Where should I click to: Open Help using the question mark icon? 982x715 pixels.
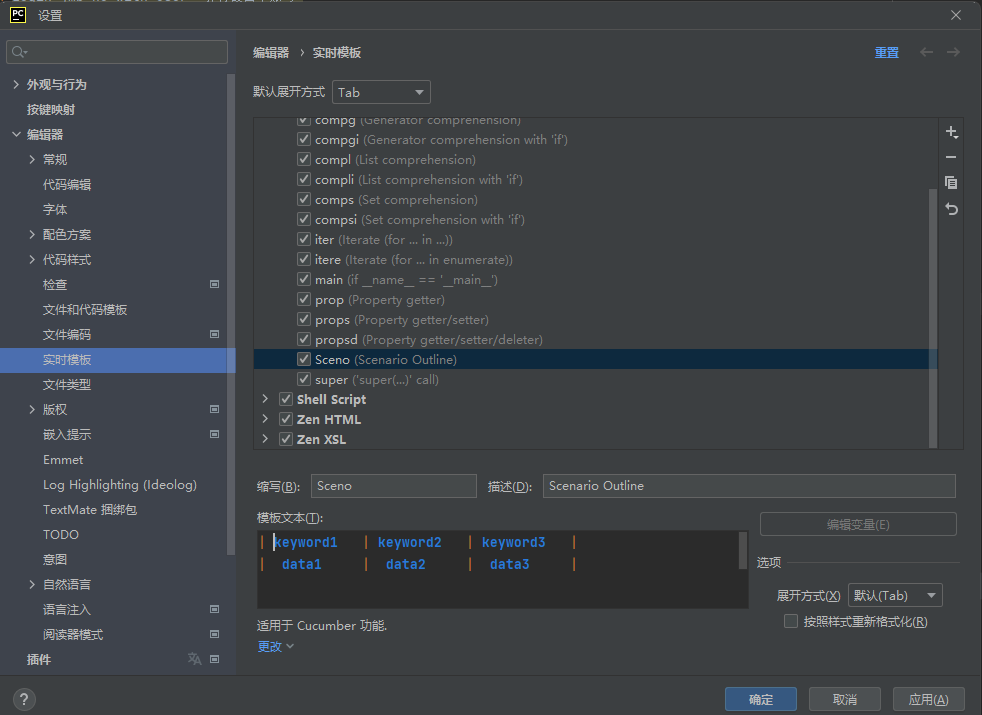pos(23,699)
